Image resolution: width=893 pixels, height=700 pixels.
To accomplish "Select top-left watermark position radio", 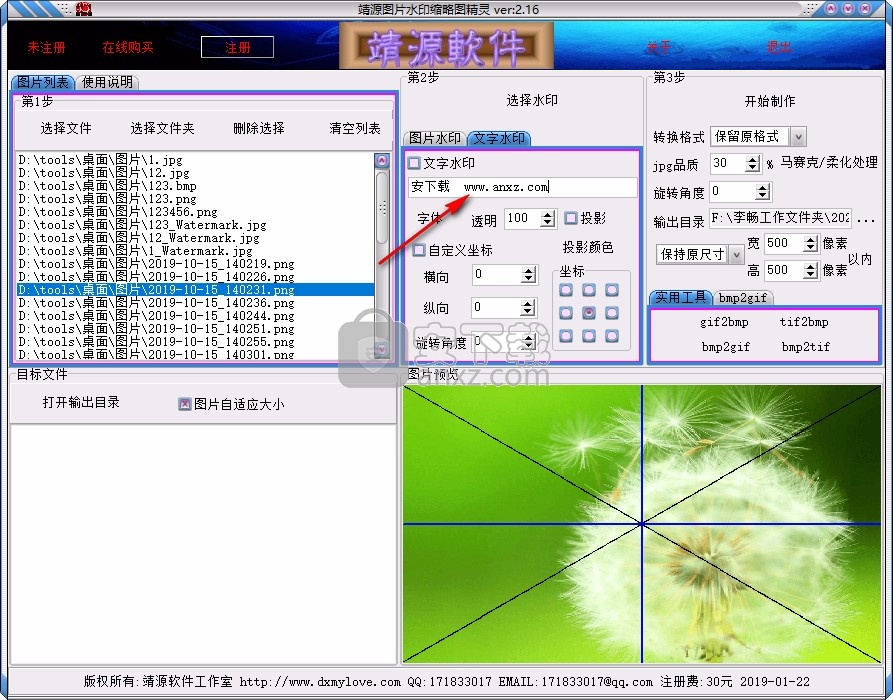I will [x=566, y=290].
